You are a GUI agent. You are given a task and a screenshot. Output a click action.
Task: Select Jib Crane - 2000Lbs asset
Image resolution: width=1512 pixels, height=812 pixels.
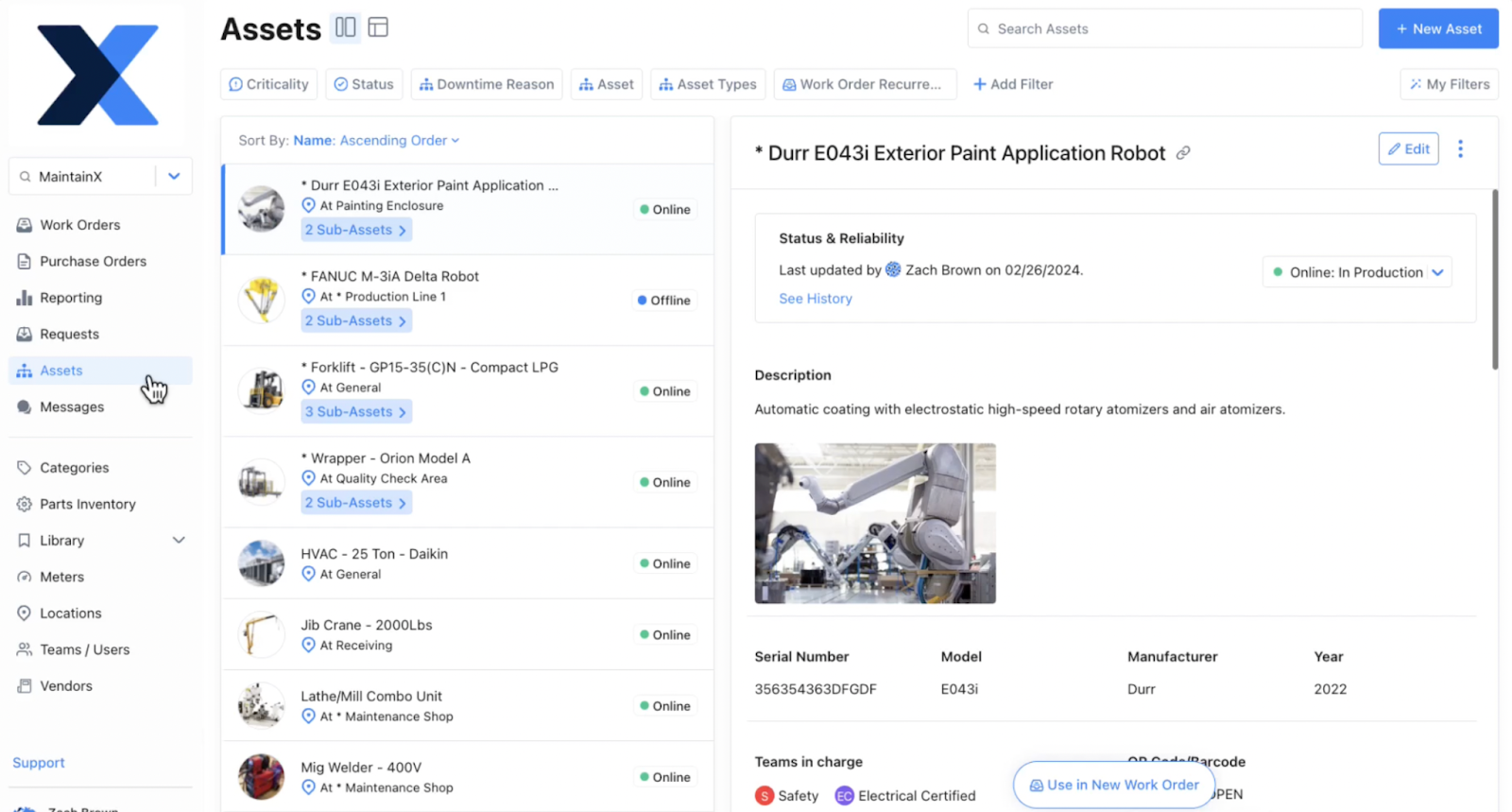pyautogui.click(x=468, y=634)
